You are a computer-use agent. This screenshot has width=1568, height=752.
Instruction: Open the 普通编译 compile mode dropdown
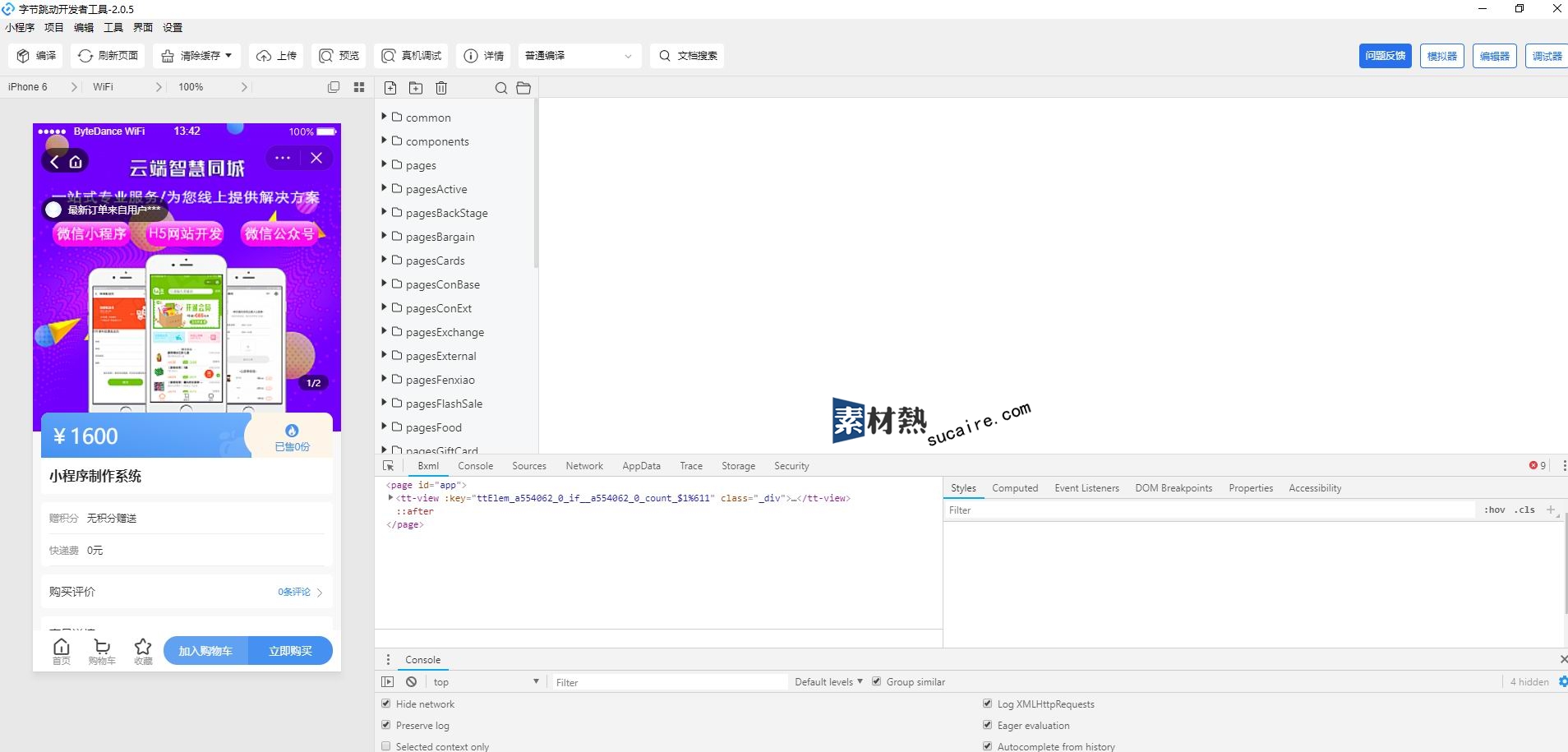pos(579,56)
